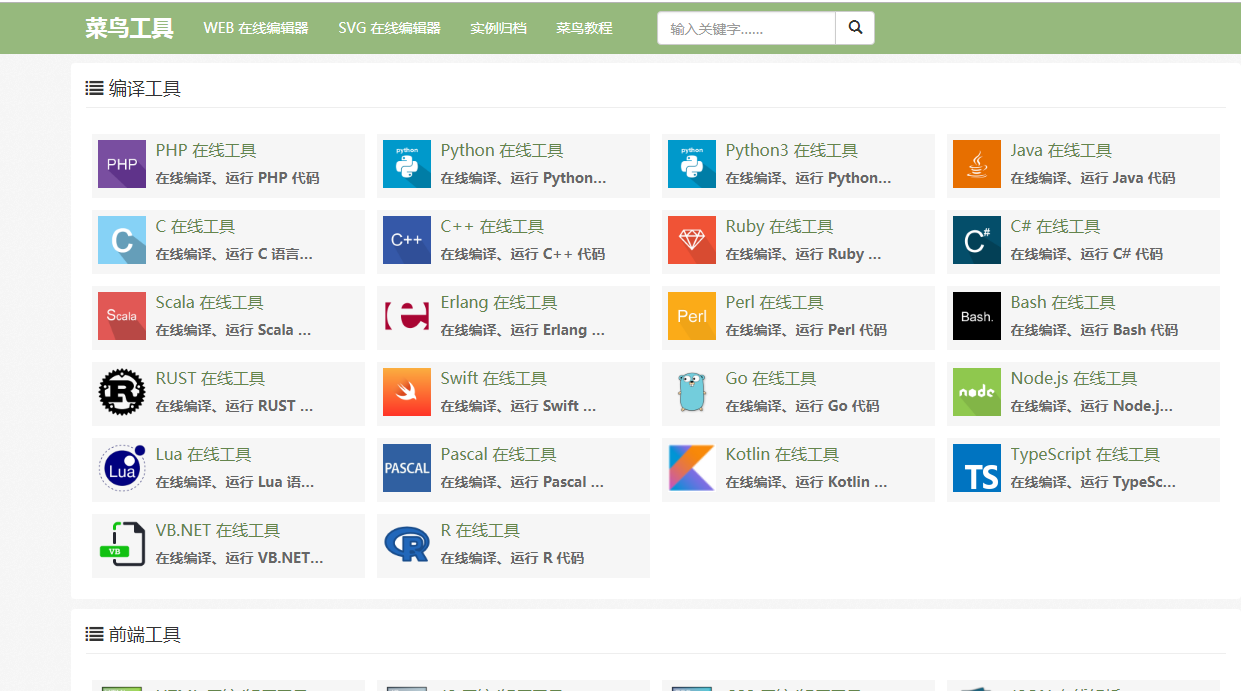Click the C# logo icon
The image size is (1241, 691).
click(x=977, y=240)
